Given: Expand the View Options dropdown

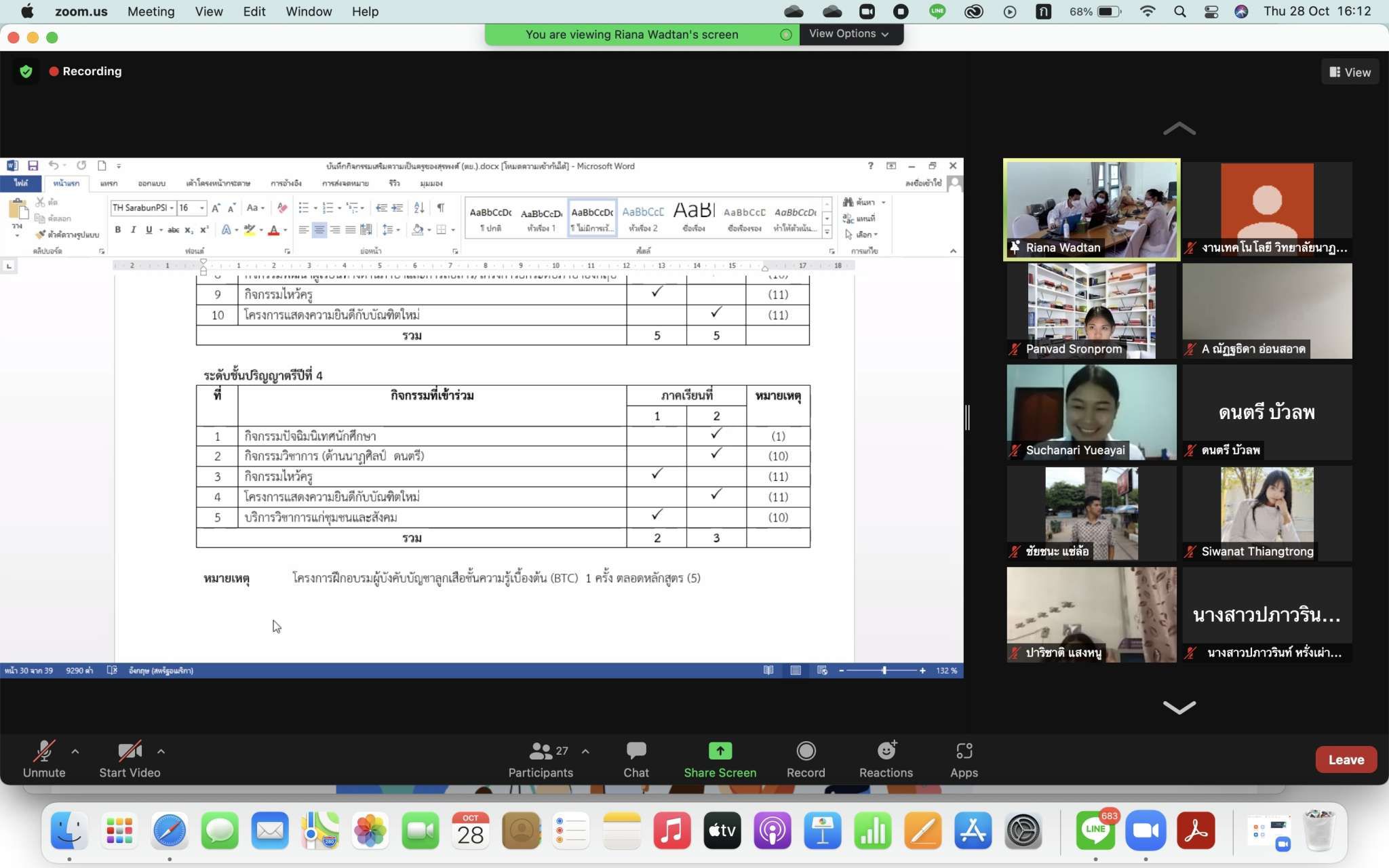Looking at the screenshot, I should click(849, 34).
